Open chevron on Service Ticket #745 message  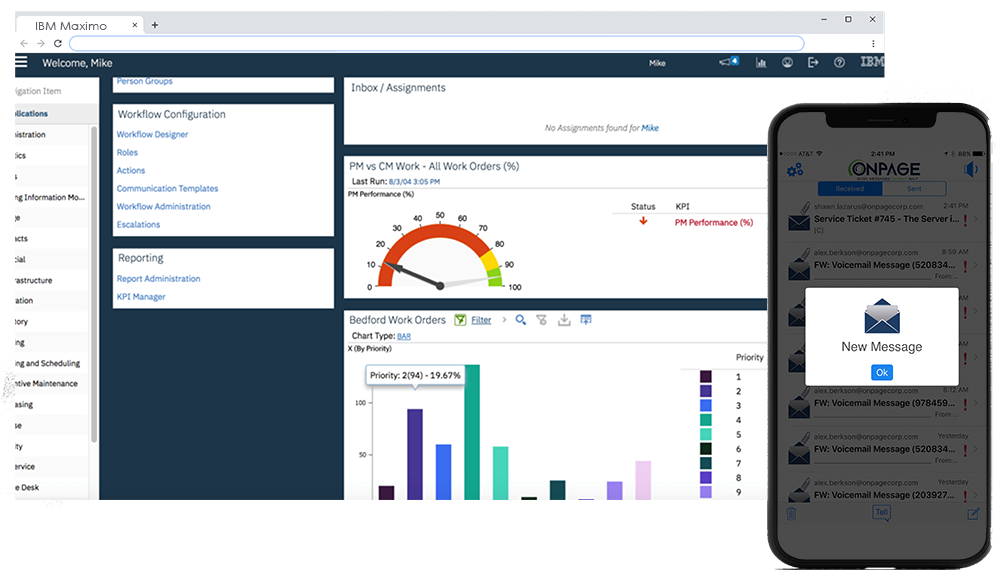pos(975,219)
